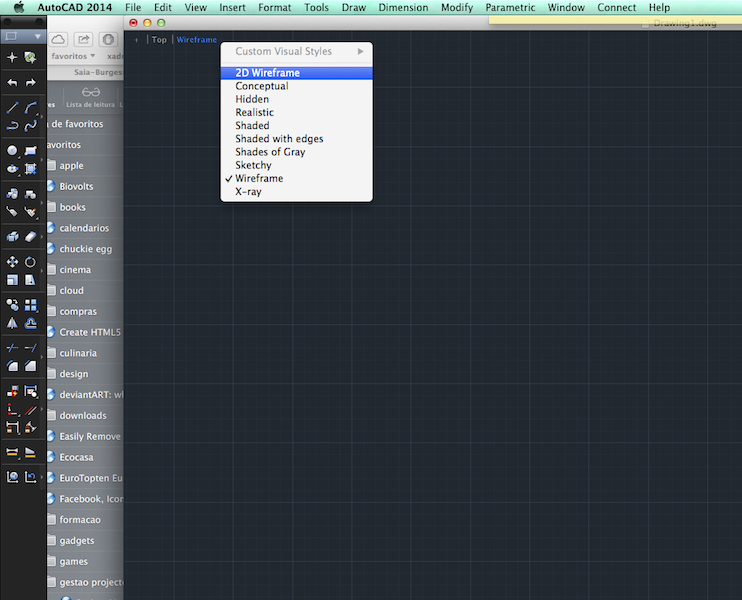This screenshot has width=742, height=600.
Task: Click the Redo arrow icon
Action: [31, 83]
